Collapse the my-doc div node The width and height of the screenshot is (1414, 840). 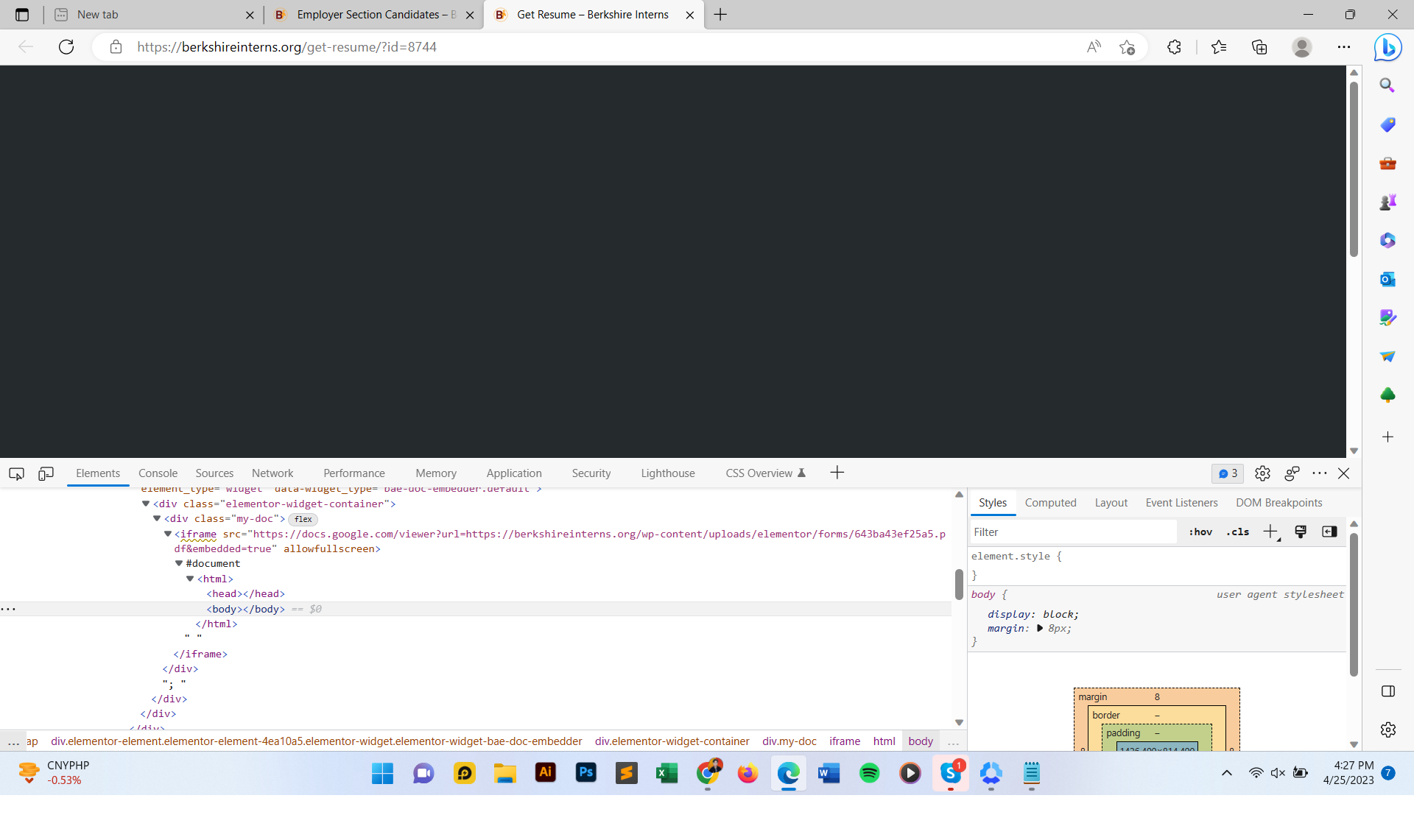click(x=157, y=518)
